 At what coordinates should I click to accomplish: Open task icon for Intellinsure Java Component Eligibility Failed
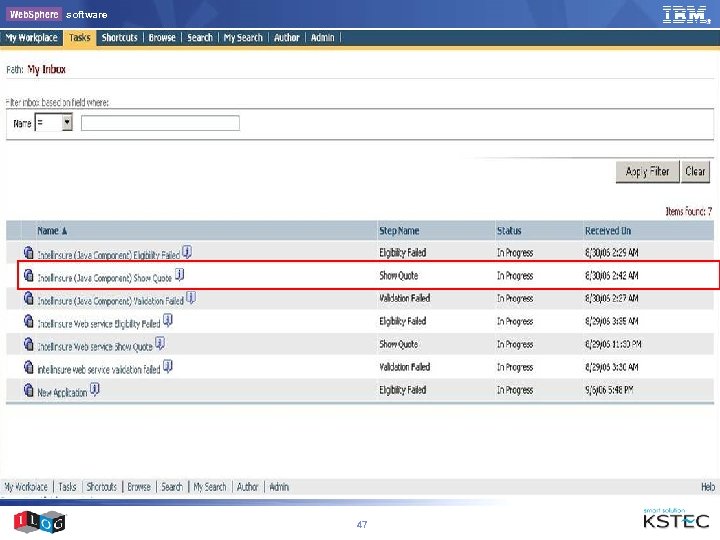point(28,252)
